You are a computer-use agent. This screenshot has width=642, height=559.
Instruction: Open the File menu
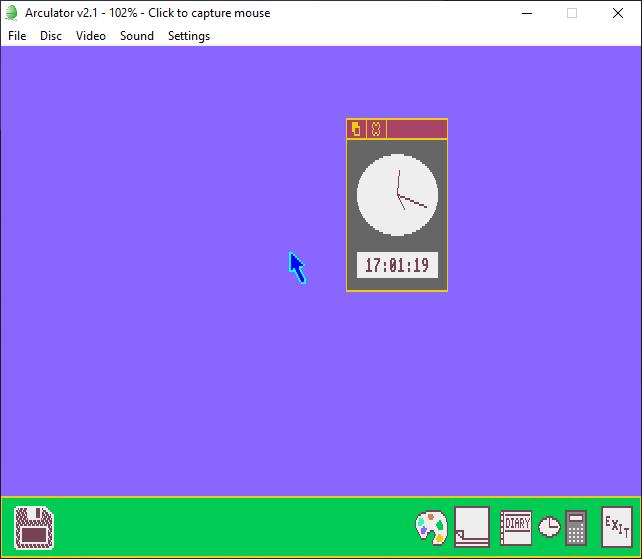coord(17,36)
